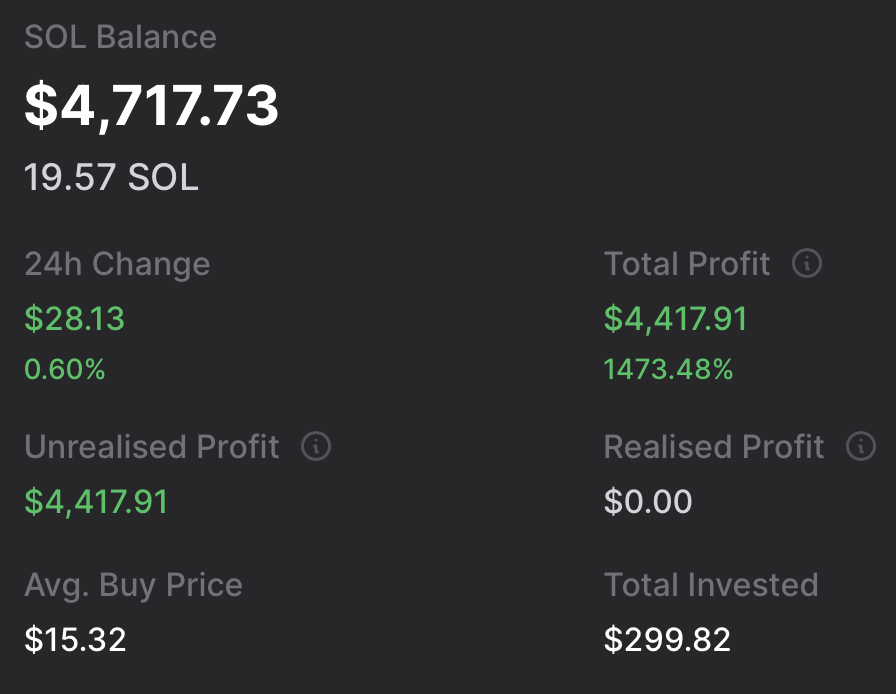Click the Total Profit info icon
896x694 pixels.
tap(806, 264)
